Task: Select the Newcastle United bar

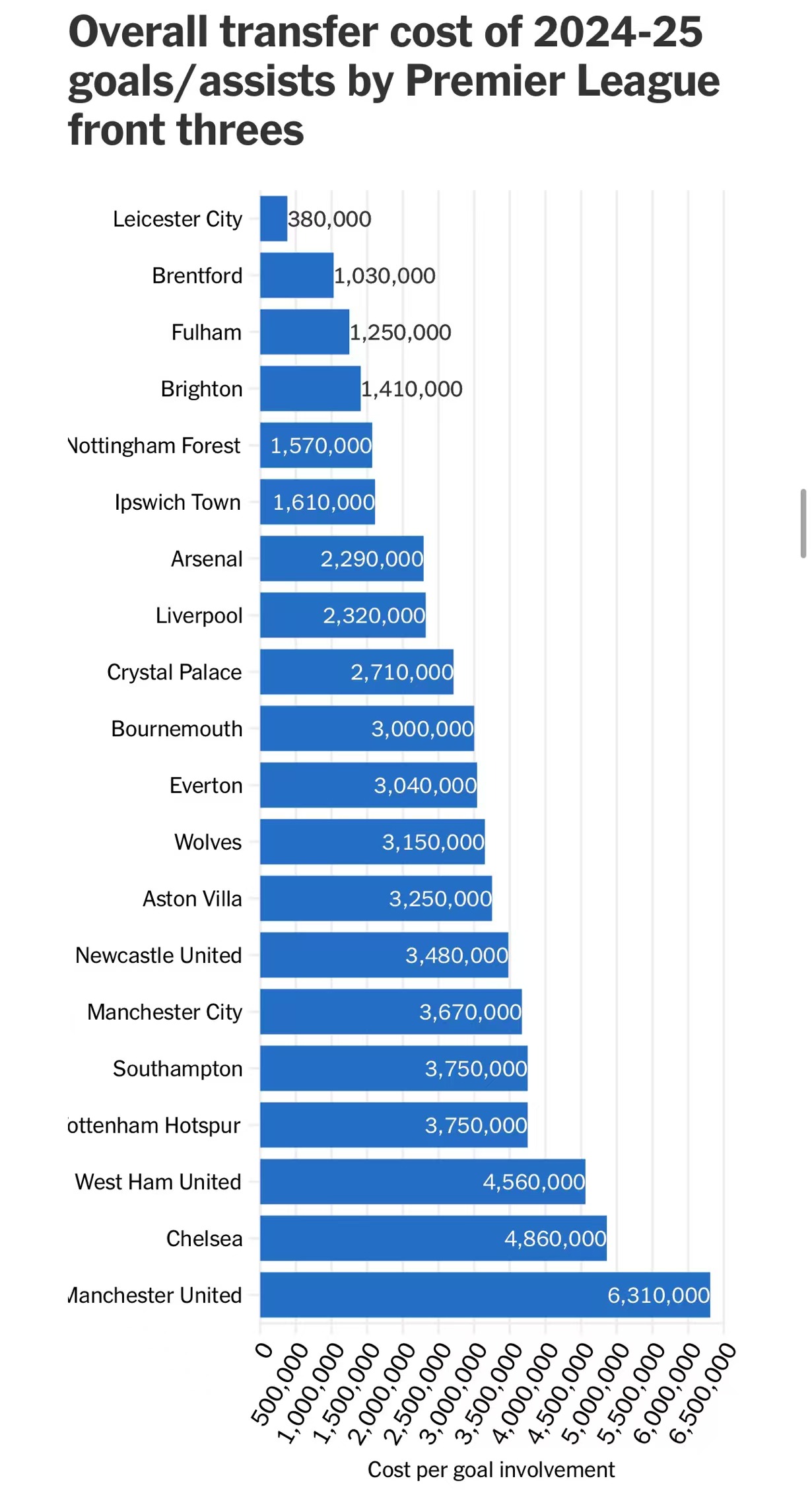Action: pos(384,955)
